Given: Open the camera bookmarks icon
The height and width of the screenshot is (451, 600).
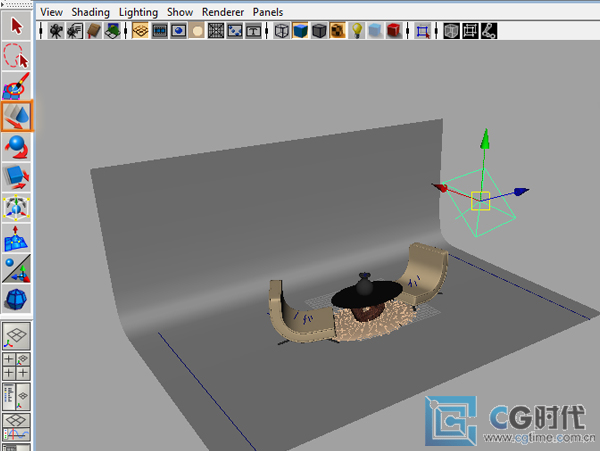Looking at the screenshot, I should 94,31.
